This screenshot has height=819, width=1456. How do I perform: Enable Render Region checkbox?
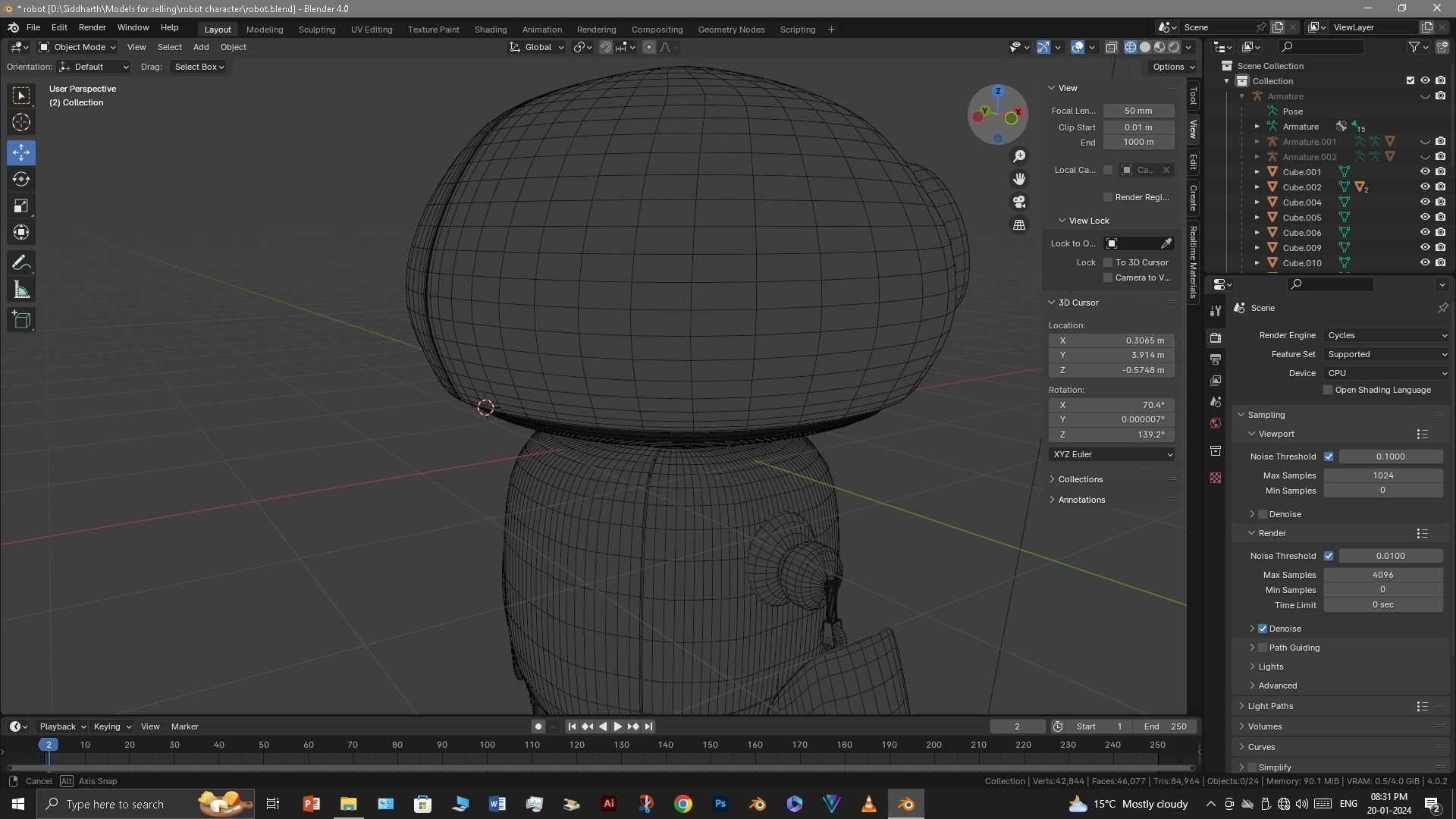click(x=1108, y=197)
